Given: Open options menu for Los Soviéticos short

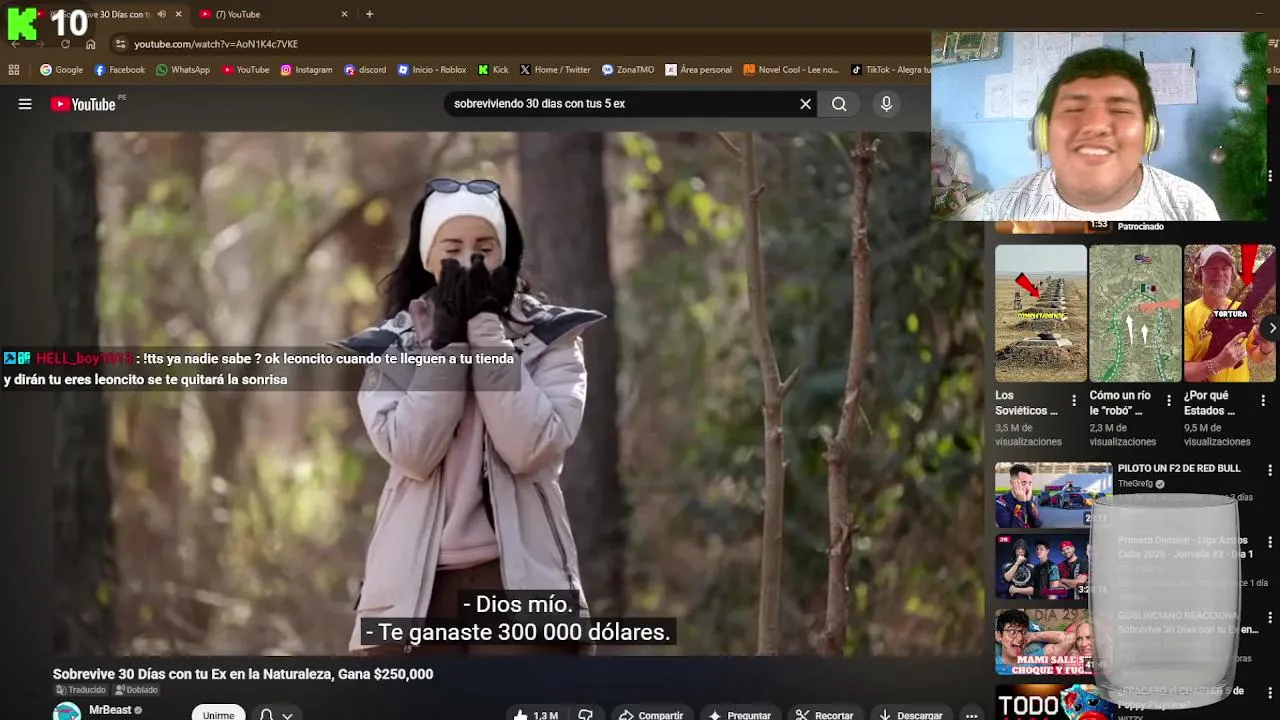Looking at the screenshot, I should pyautogui.click(x=1074, y=400).
